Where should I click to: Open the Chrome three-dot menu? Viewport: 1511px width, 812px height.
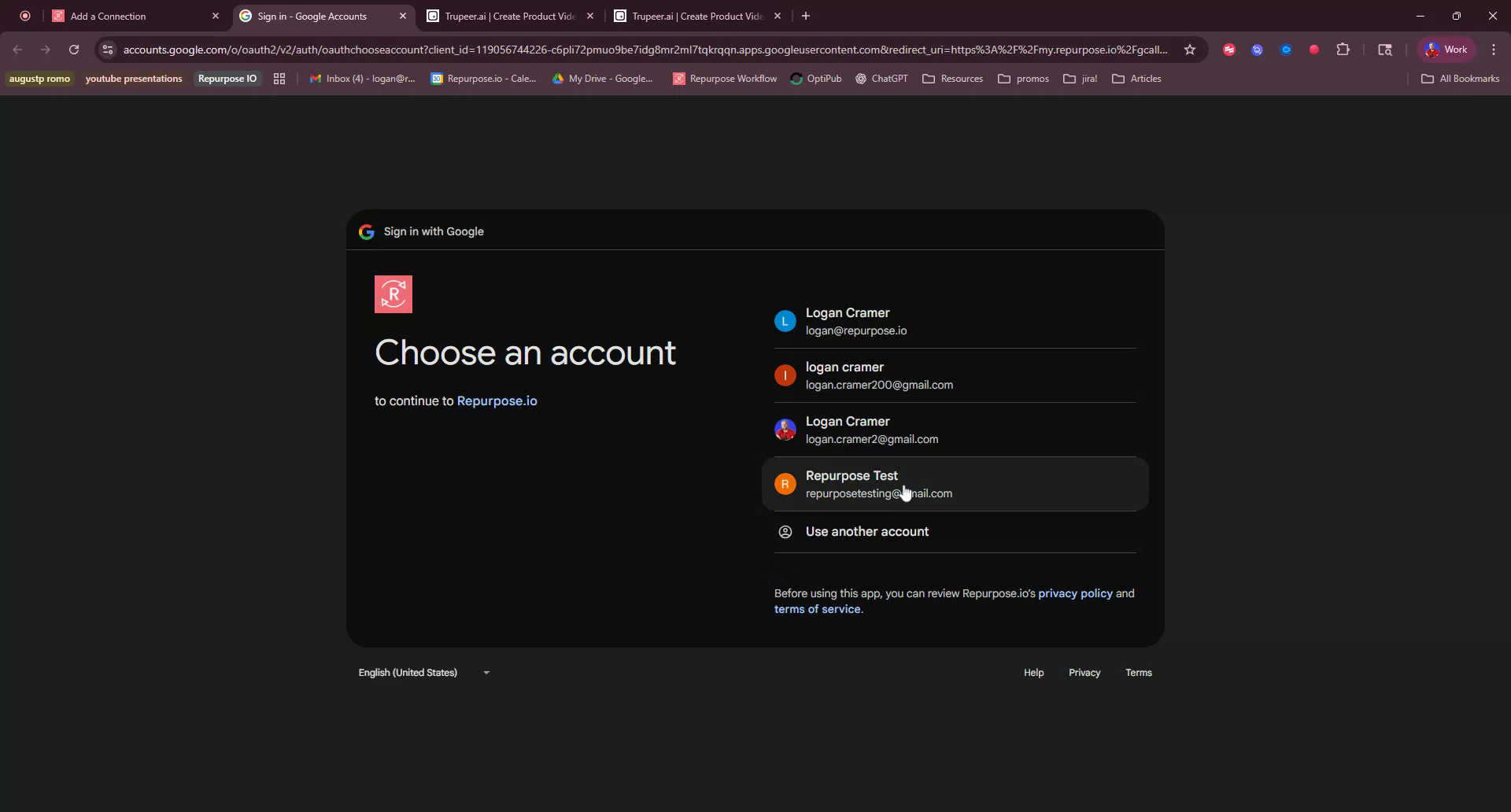coord(1493,49)
